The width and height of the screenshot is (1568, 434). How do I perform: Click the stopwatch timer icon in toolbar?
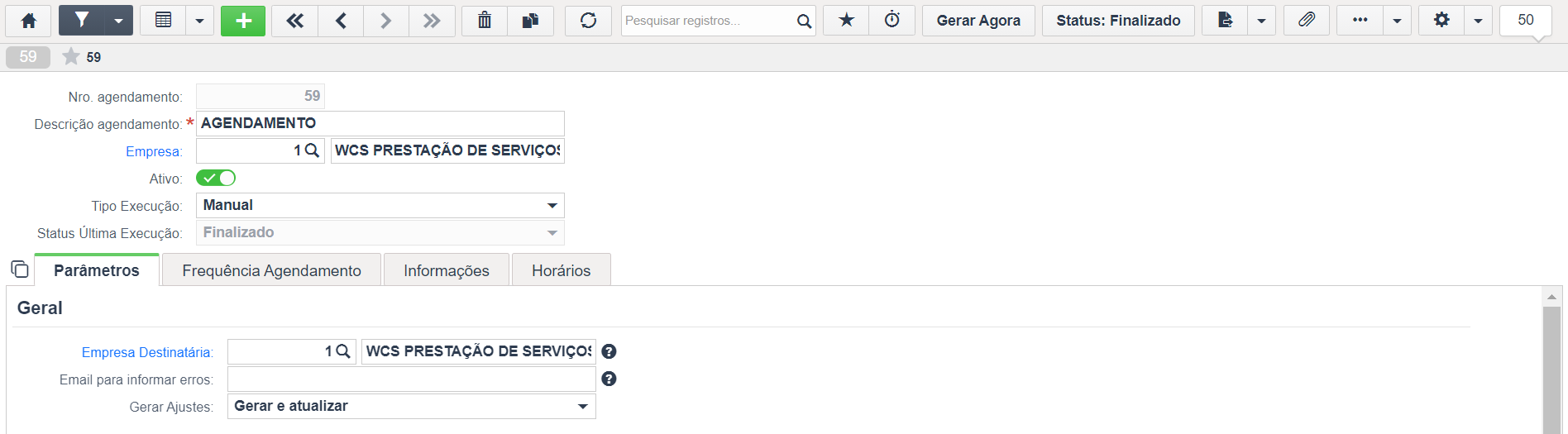(892, 21)
